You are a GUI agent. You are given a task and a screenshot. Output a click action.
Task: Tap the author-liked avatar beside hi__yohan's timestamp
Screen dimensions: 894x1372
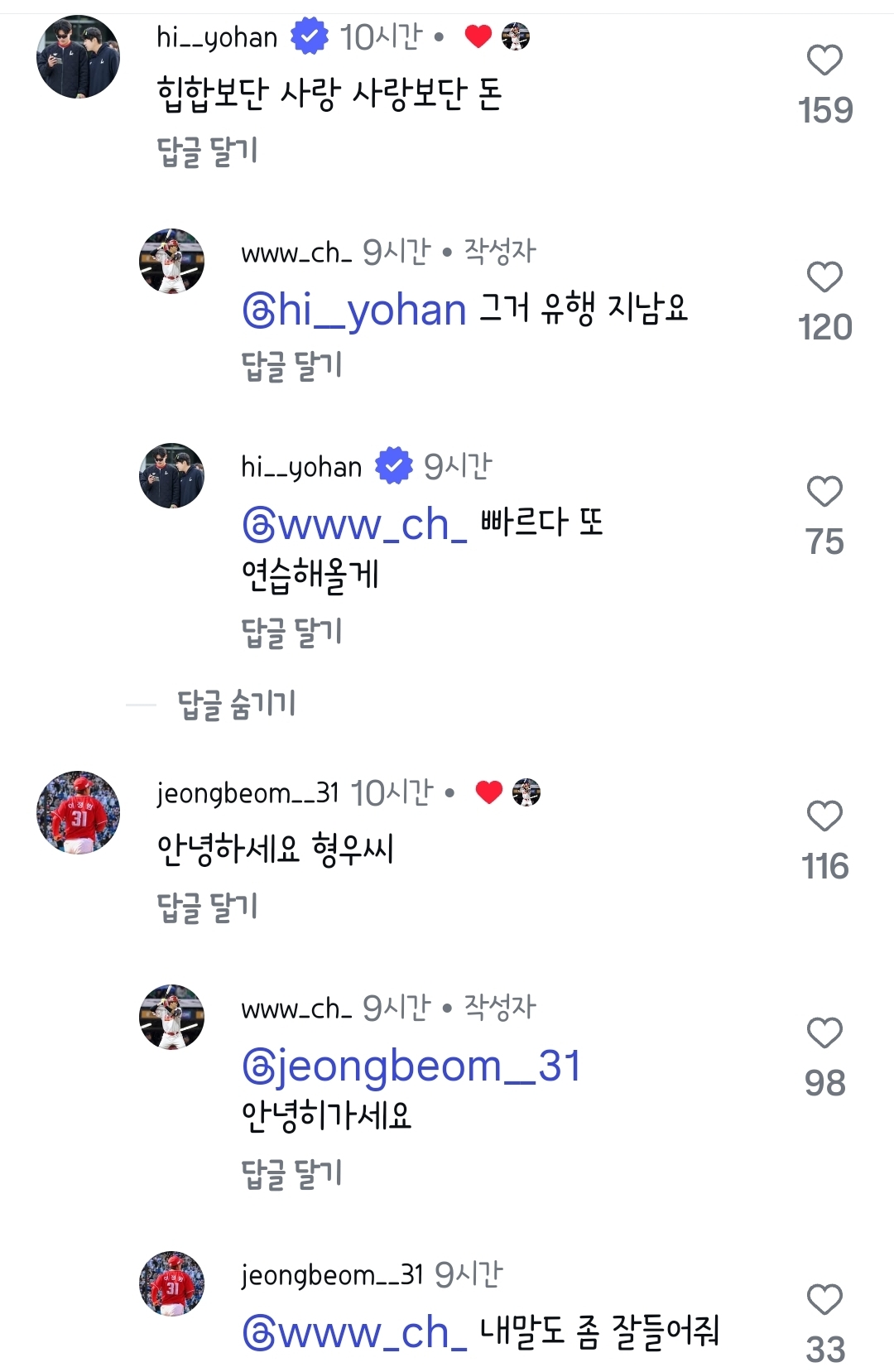pos(516,36)
